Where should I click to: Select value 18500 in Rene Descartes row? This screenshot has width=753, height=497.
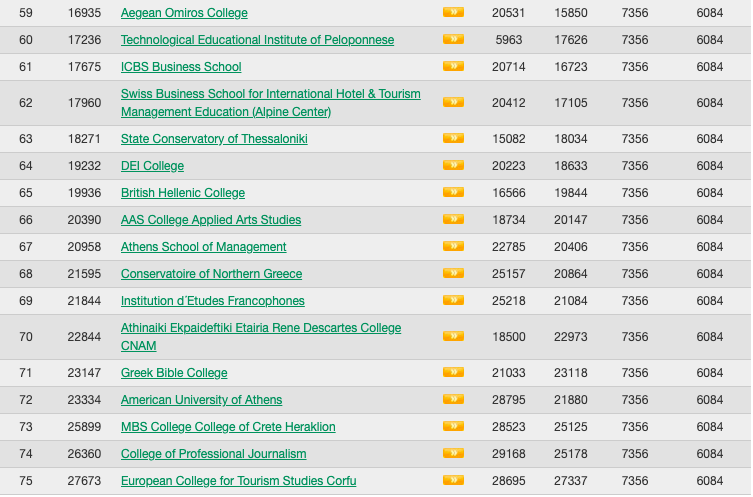click(x=509, y=337)
